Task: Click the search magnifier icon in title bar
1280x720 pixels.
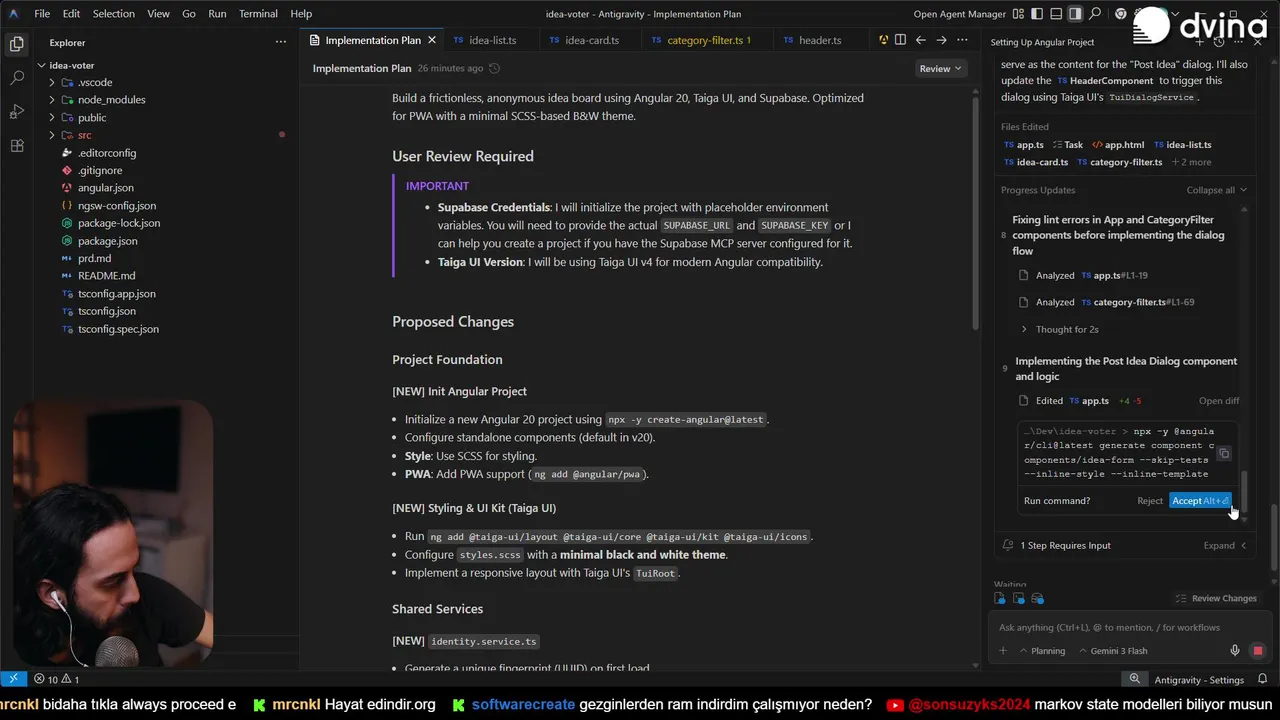Action: 1095,14
